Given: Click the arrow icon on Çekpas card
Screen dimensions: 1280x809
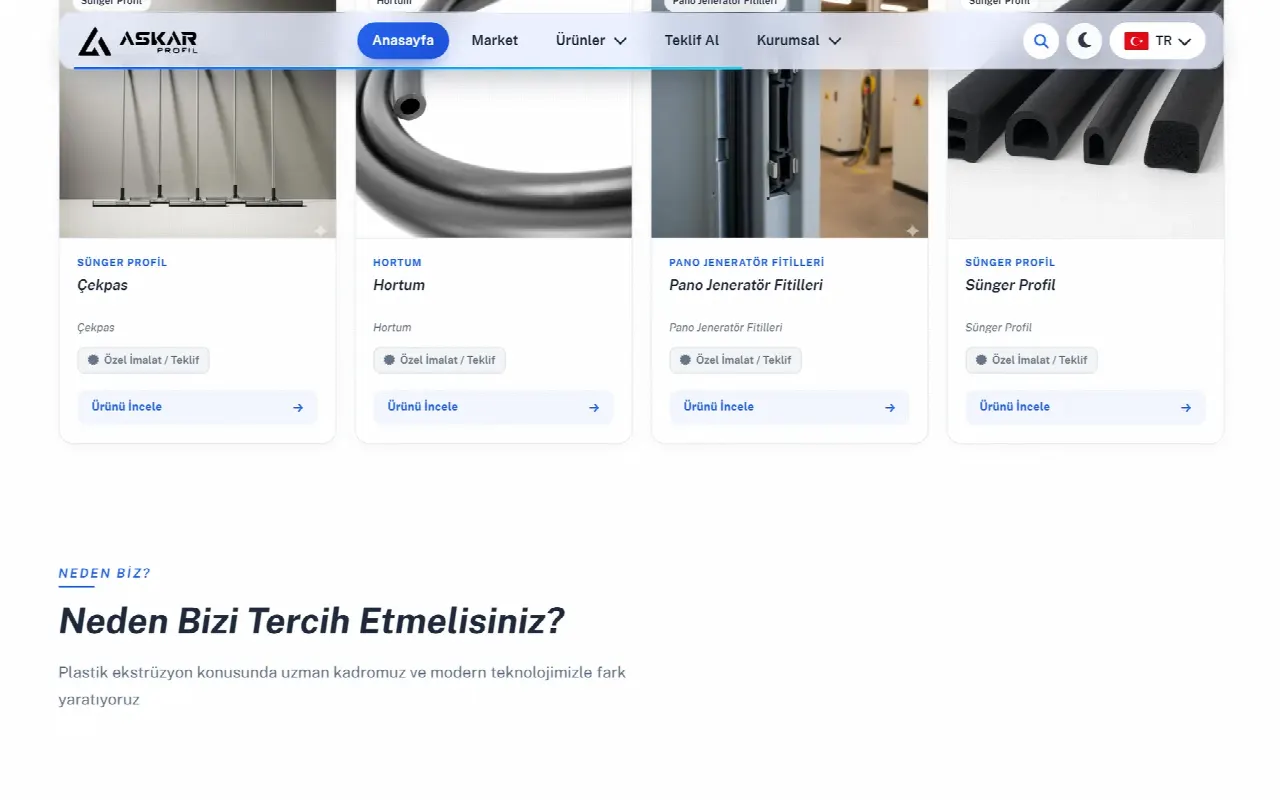Looking at the screenshot, I should click(x=298, y=408).
